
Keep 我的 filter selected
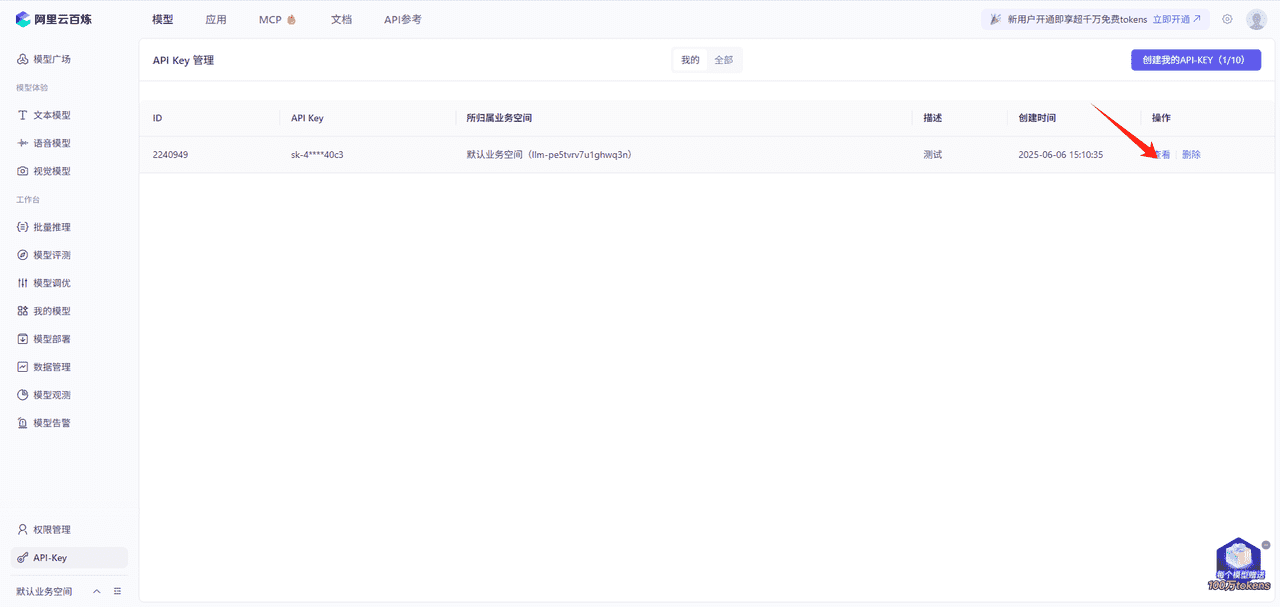point(688,59)
